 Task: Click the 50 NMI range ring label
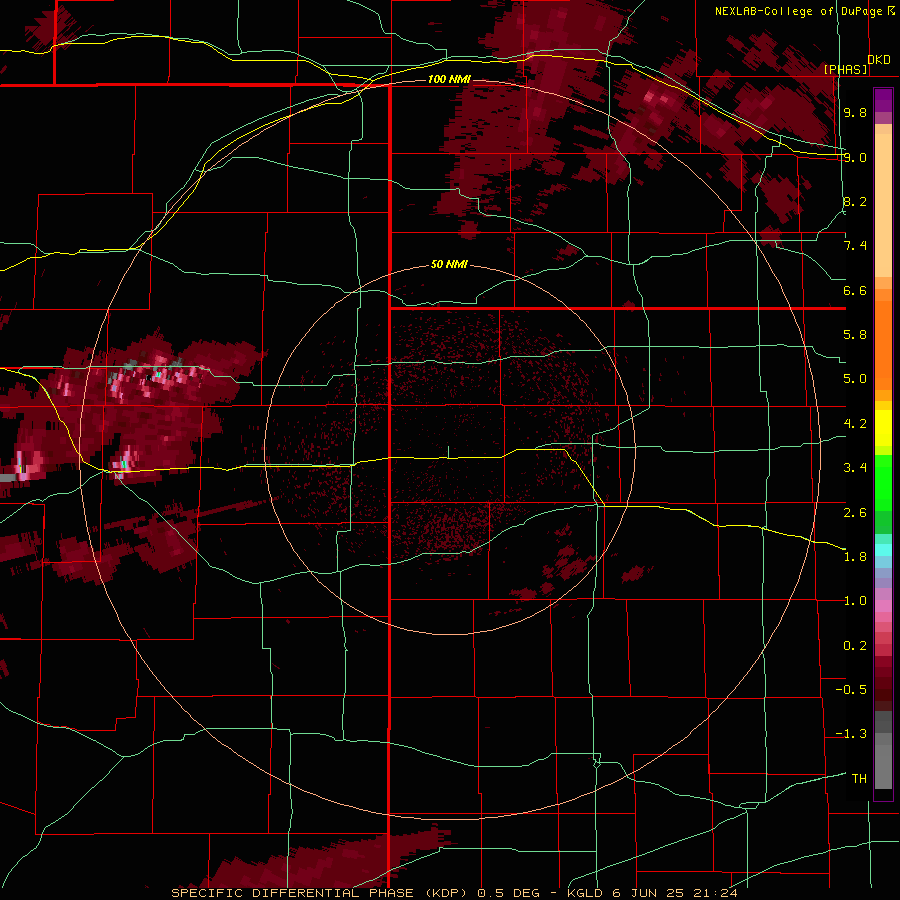(449, 264)
